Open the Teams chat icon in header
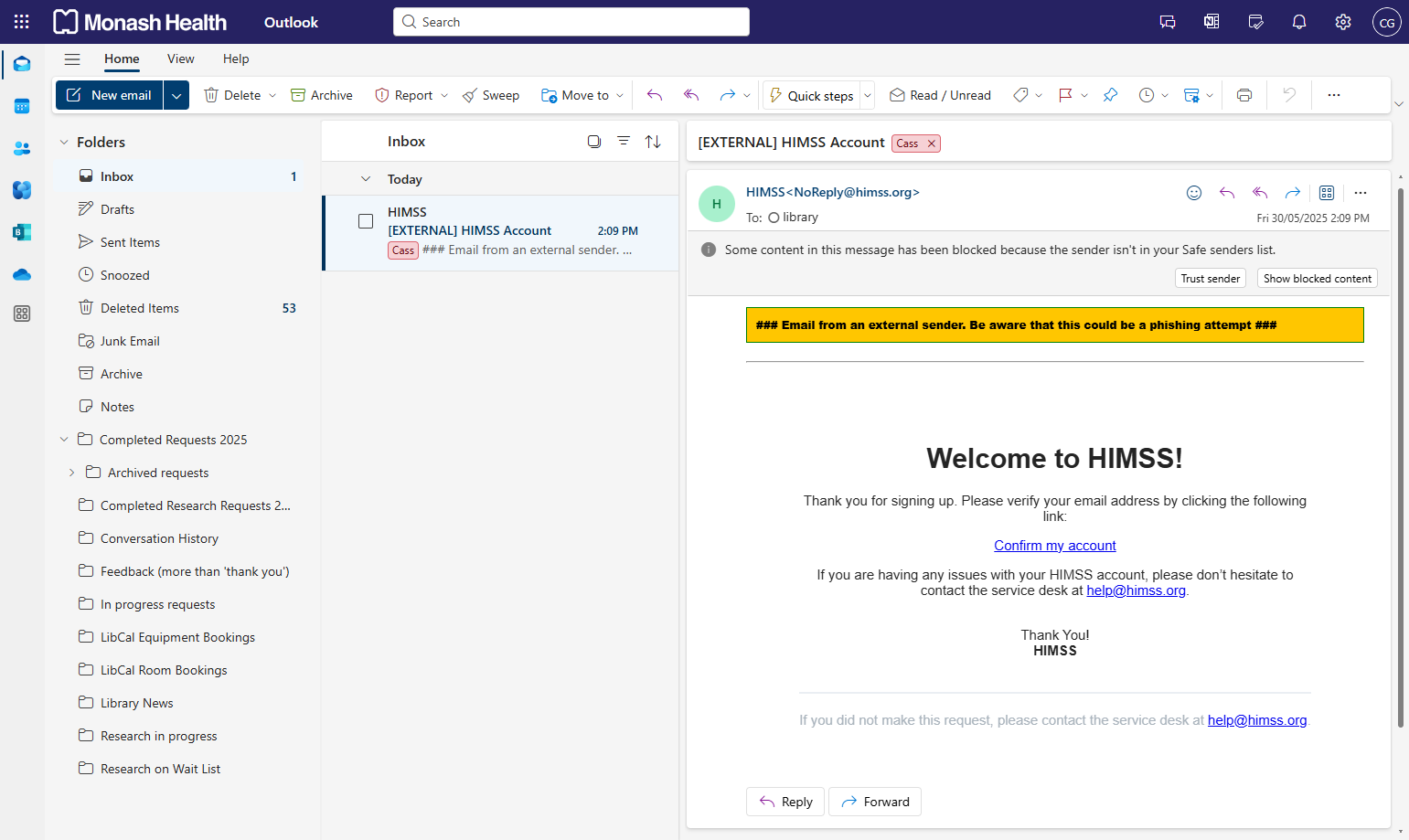 1168,22
